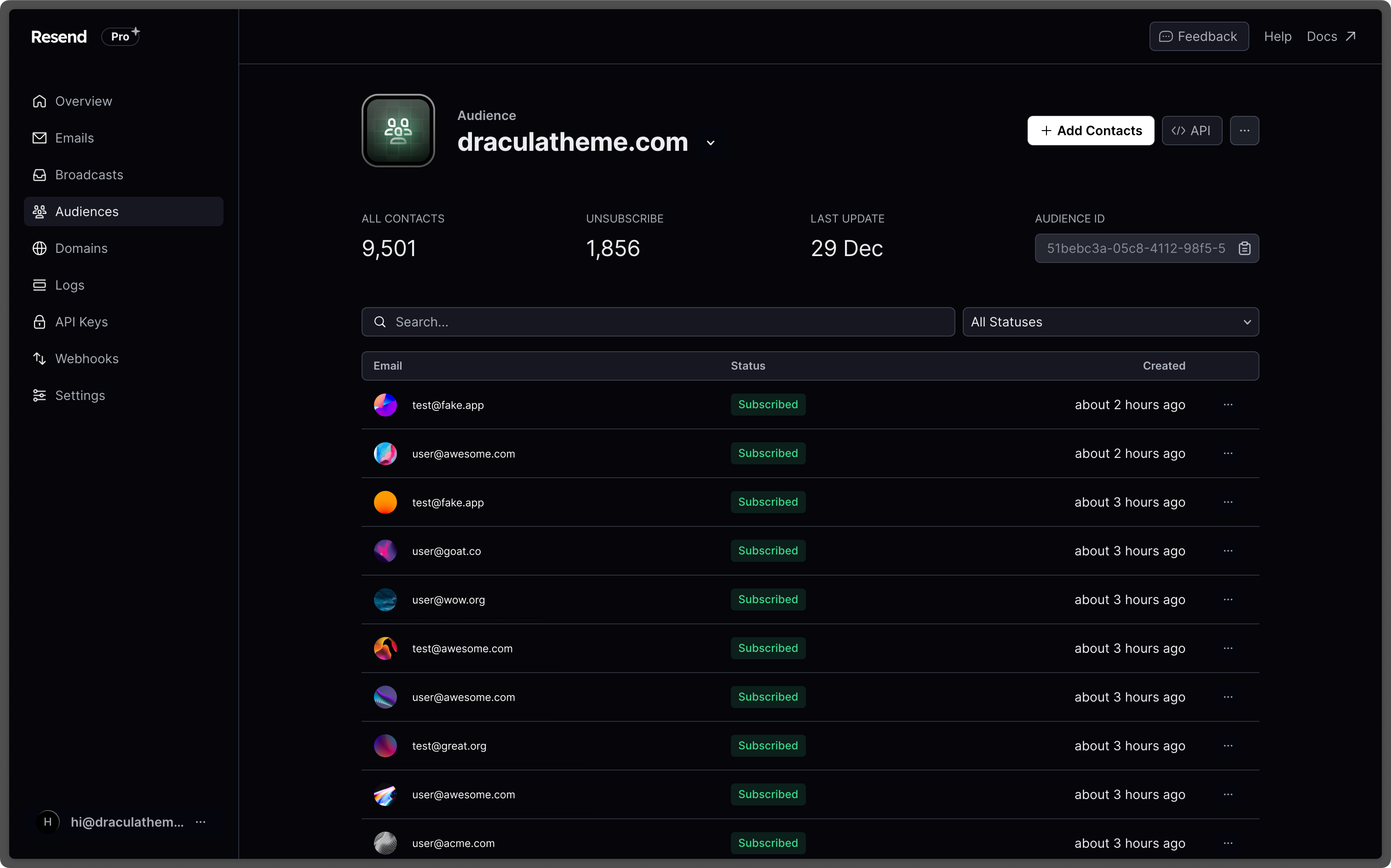Click the Feedback button
The image size is (1391, 868).
tap(1199, 36)
